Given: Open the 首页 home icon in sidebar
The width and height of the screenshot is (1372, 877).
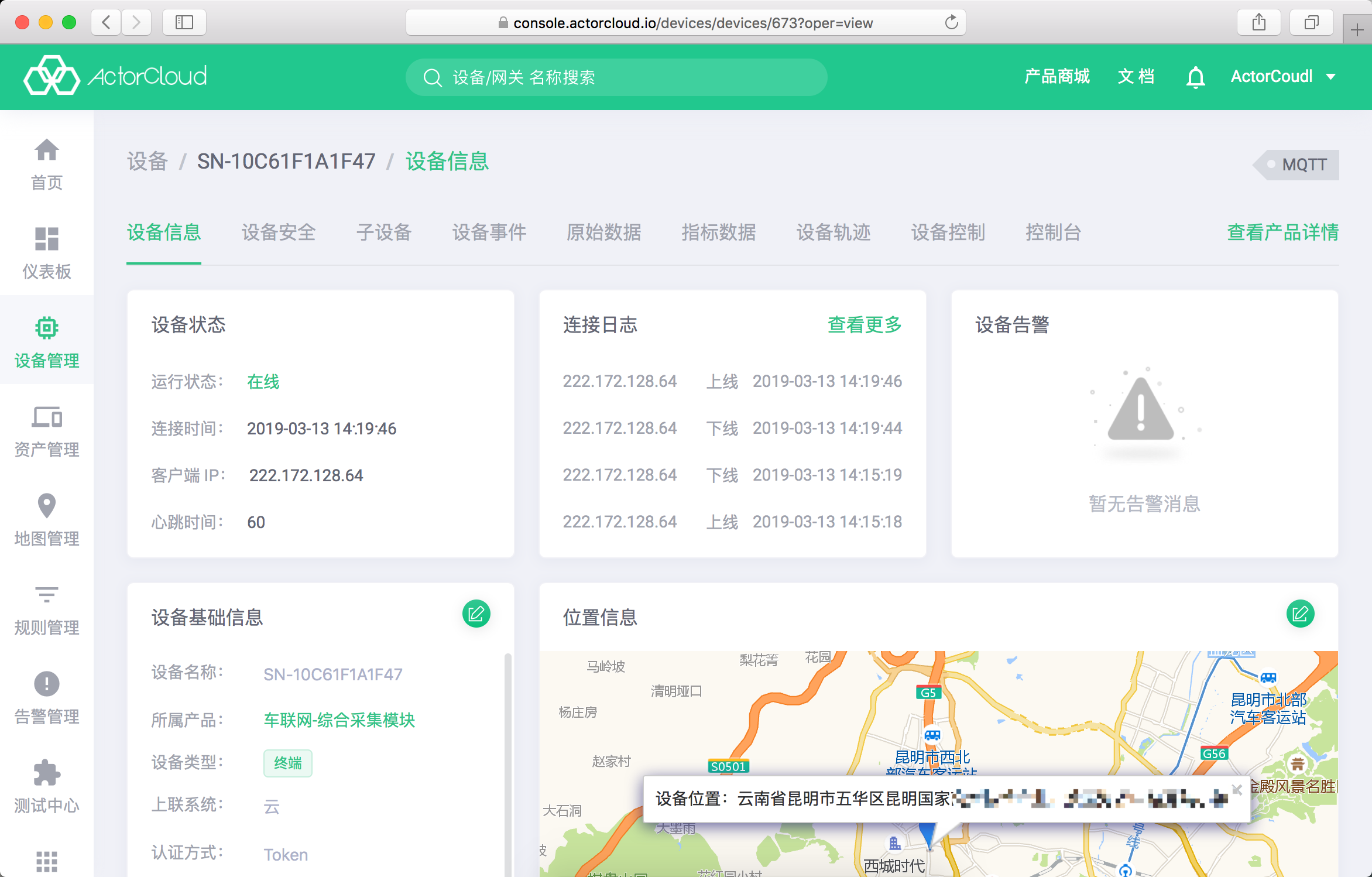Looking at the screenshot, I should click(x=46, y=150).
